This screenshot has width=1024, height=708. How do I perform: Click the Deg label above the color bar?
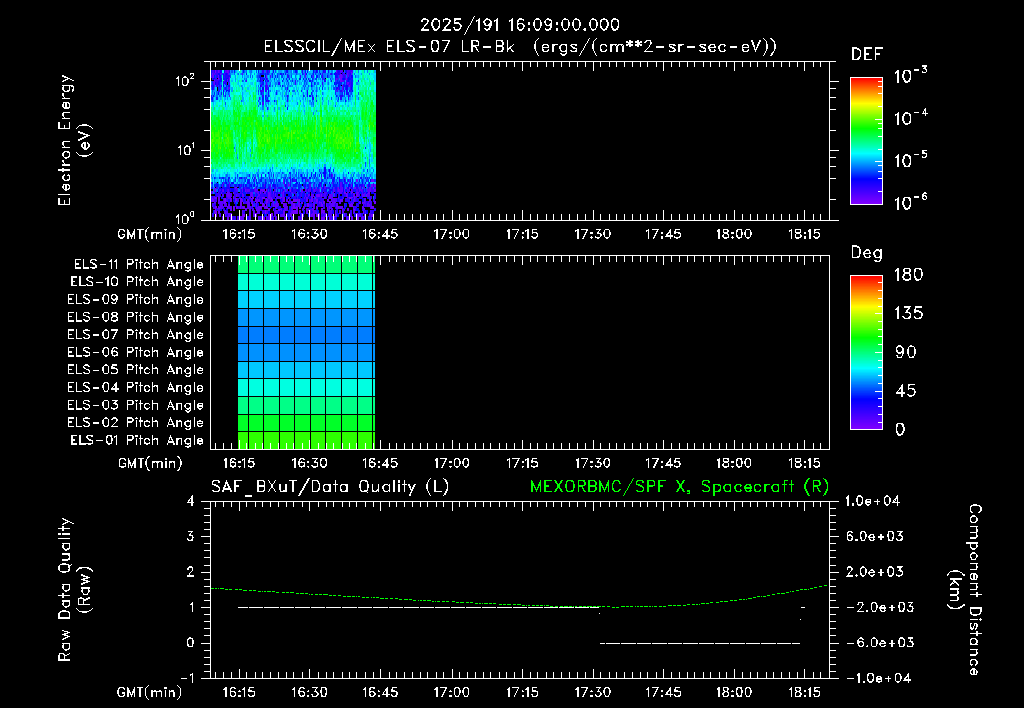[x=867, y=253]
